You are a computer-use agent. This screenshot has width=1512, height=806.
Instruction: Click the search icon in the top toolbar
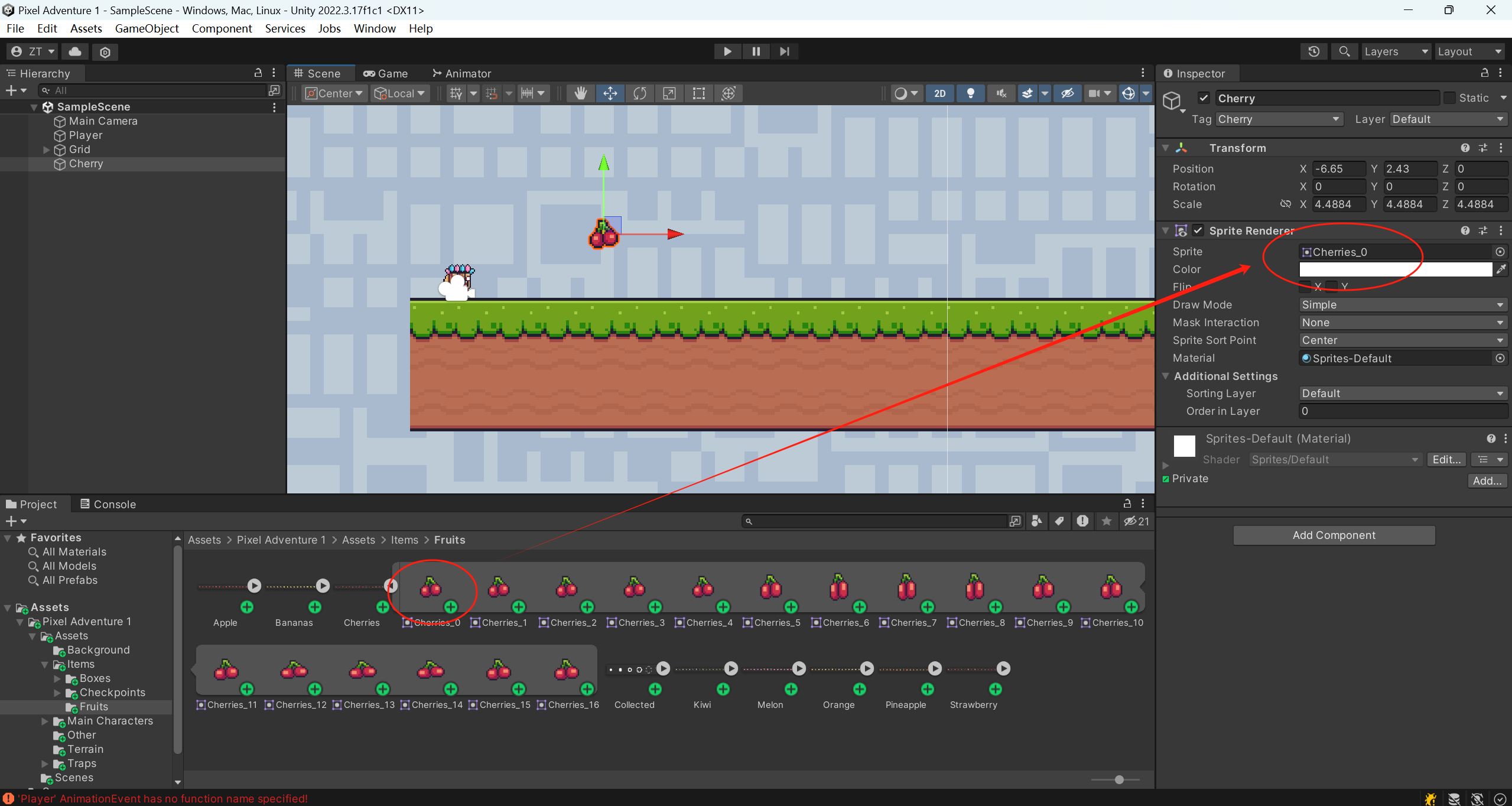point(1344,51)
